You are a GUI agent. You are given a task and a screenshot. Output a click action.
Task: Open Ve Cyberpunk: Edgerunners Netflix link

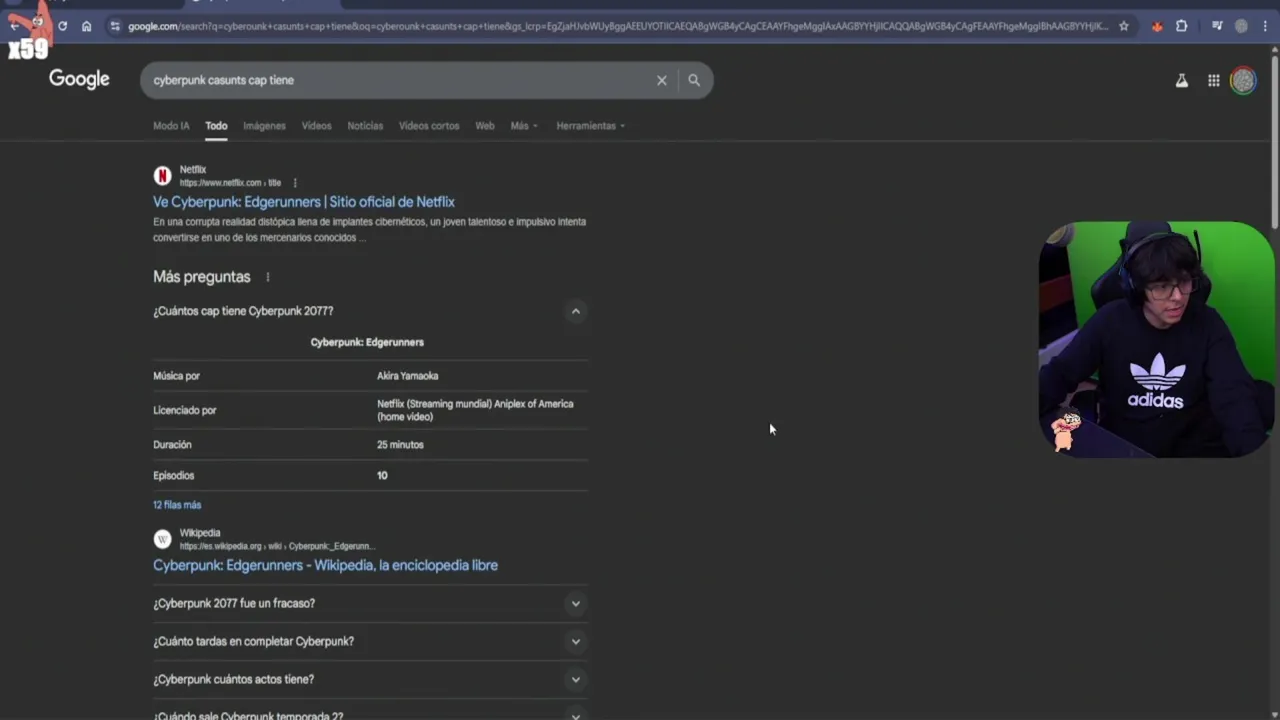click(x=304, y=202)
